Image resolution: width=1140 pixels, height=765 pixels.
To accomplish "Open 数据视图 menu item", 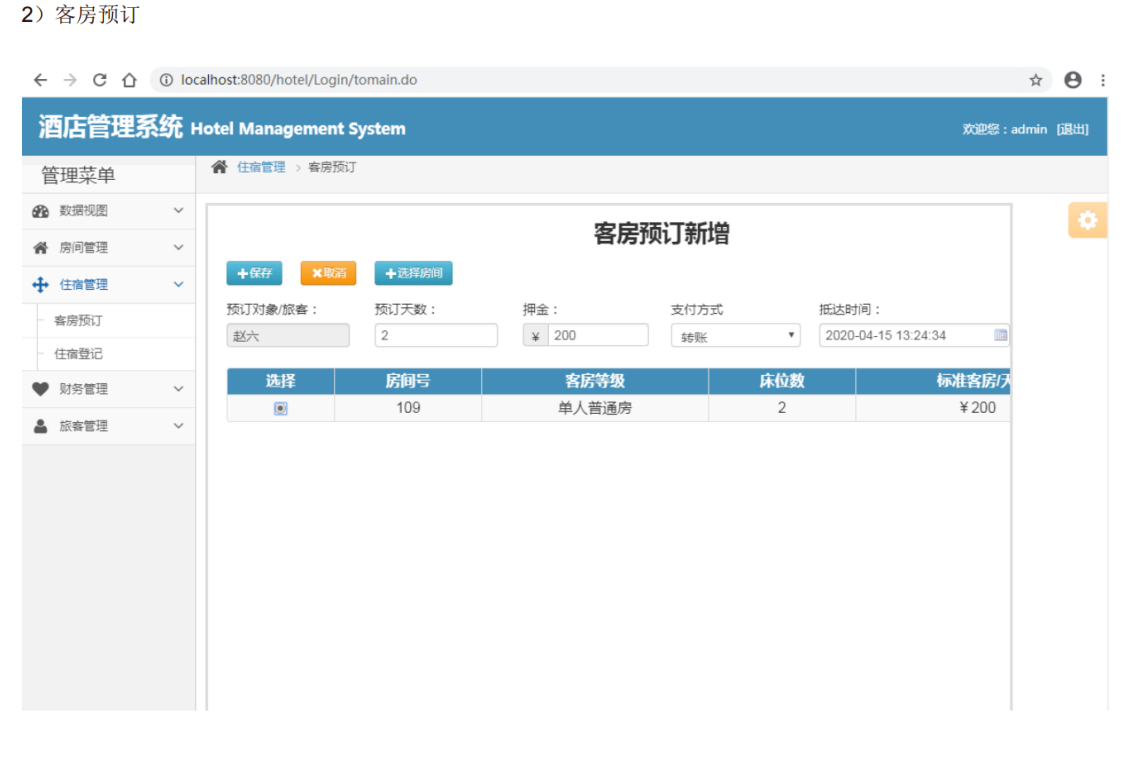I will (108, 211).
